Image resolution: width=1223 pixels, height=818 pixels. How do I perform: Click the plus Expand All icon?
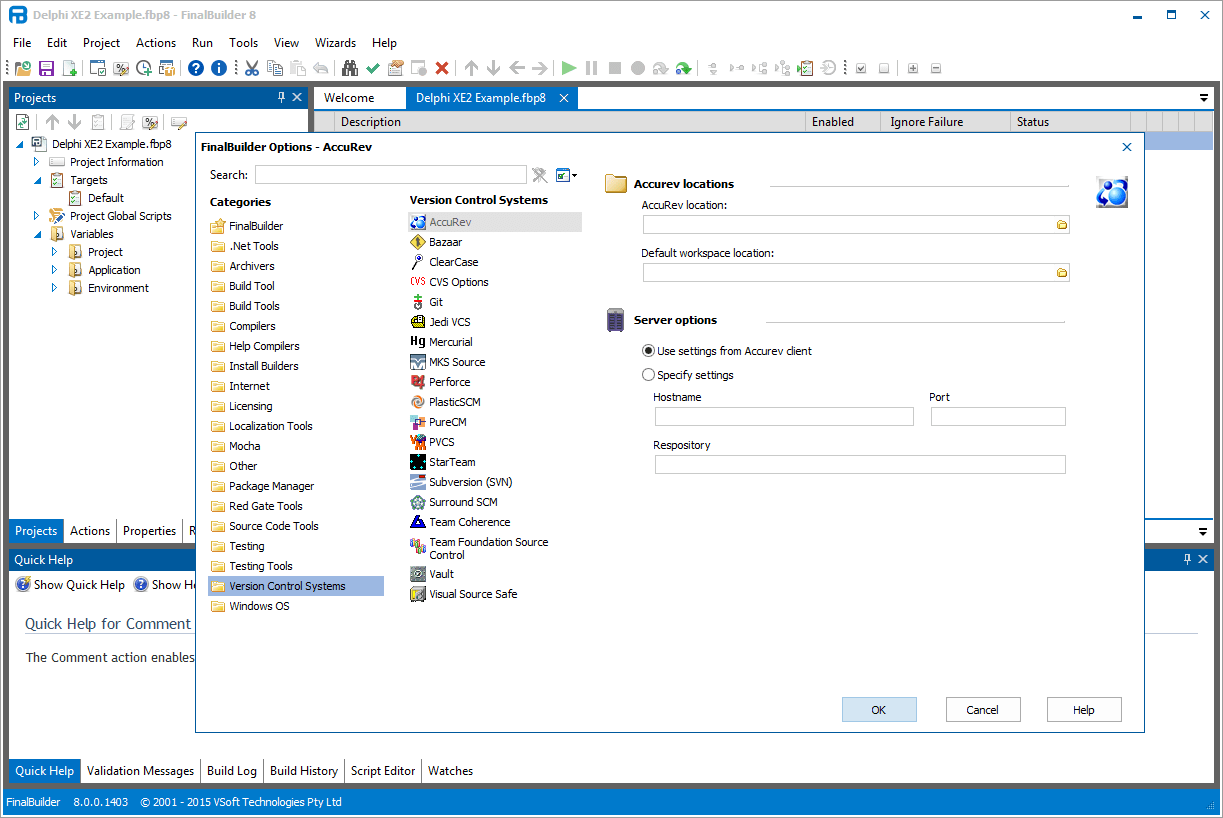tap(913, 68)
